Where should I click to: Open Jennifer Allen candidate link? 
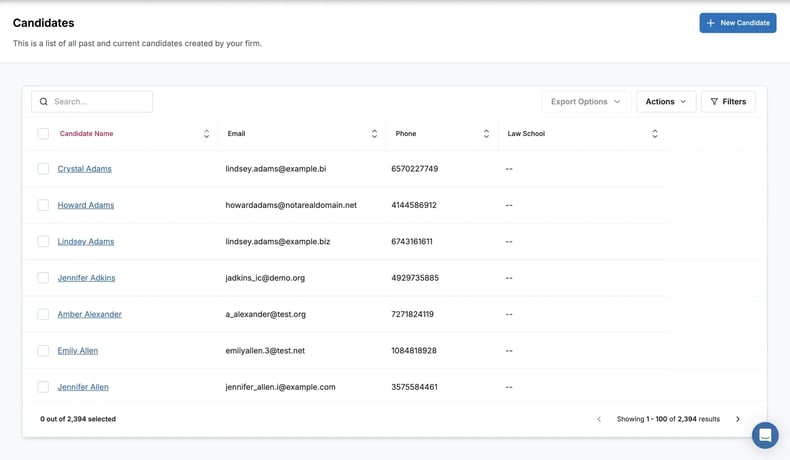coord(83,387)
